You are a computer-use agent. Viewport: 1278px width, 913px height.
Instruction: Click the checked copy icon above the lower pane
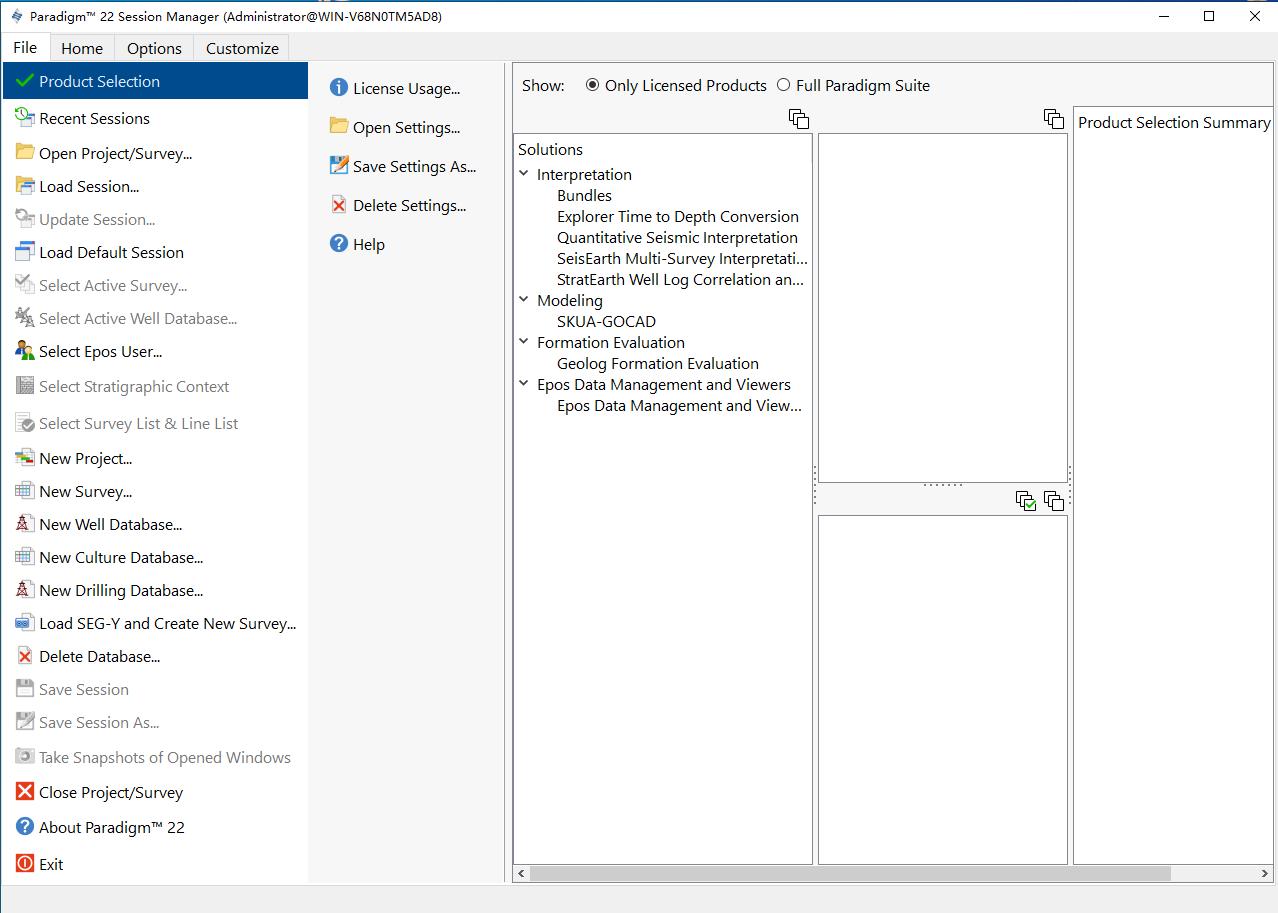click(x=1026, y=501)
